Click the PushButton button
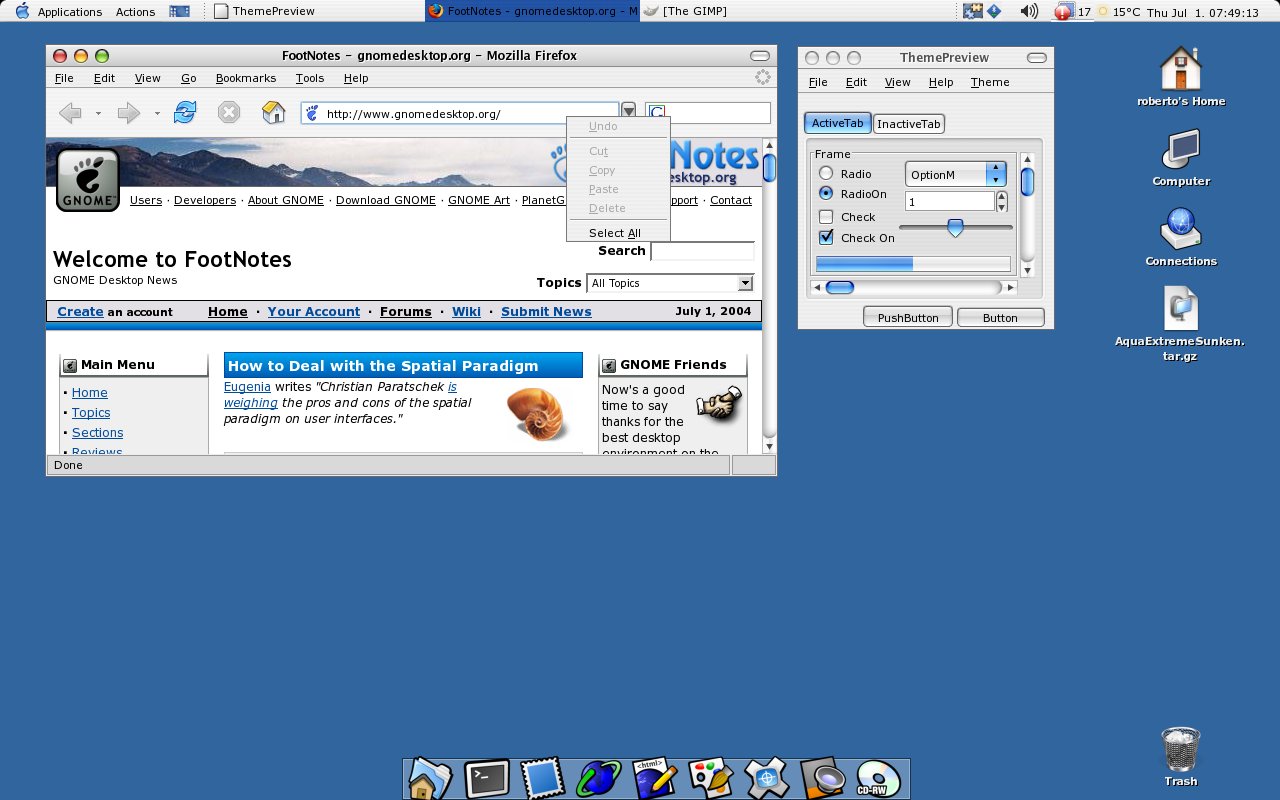Image resolution: width=1280 pixels, height=800 pixels. (908, 318)
